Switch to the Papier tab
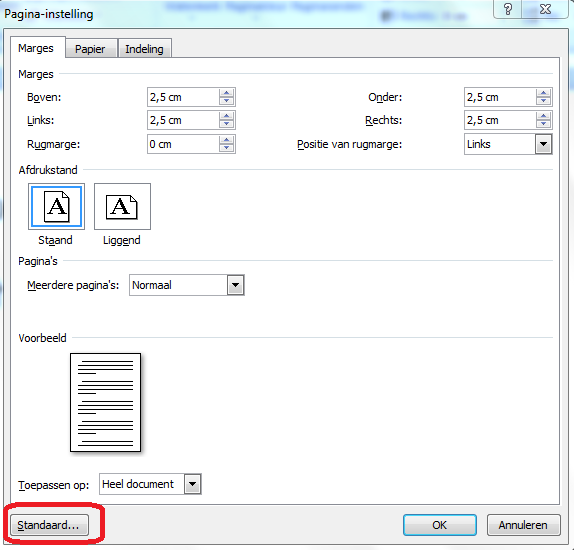Viewport: 574px width, 550px height. [x=90, y=49]
